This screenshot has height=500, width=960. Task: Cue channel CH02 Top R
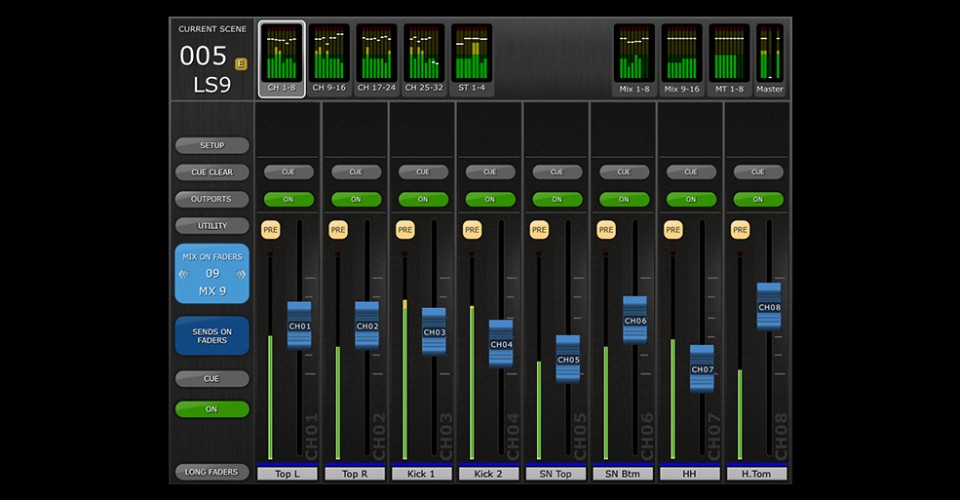pos(356,172)
